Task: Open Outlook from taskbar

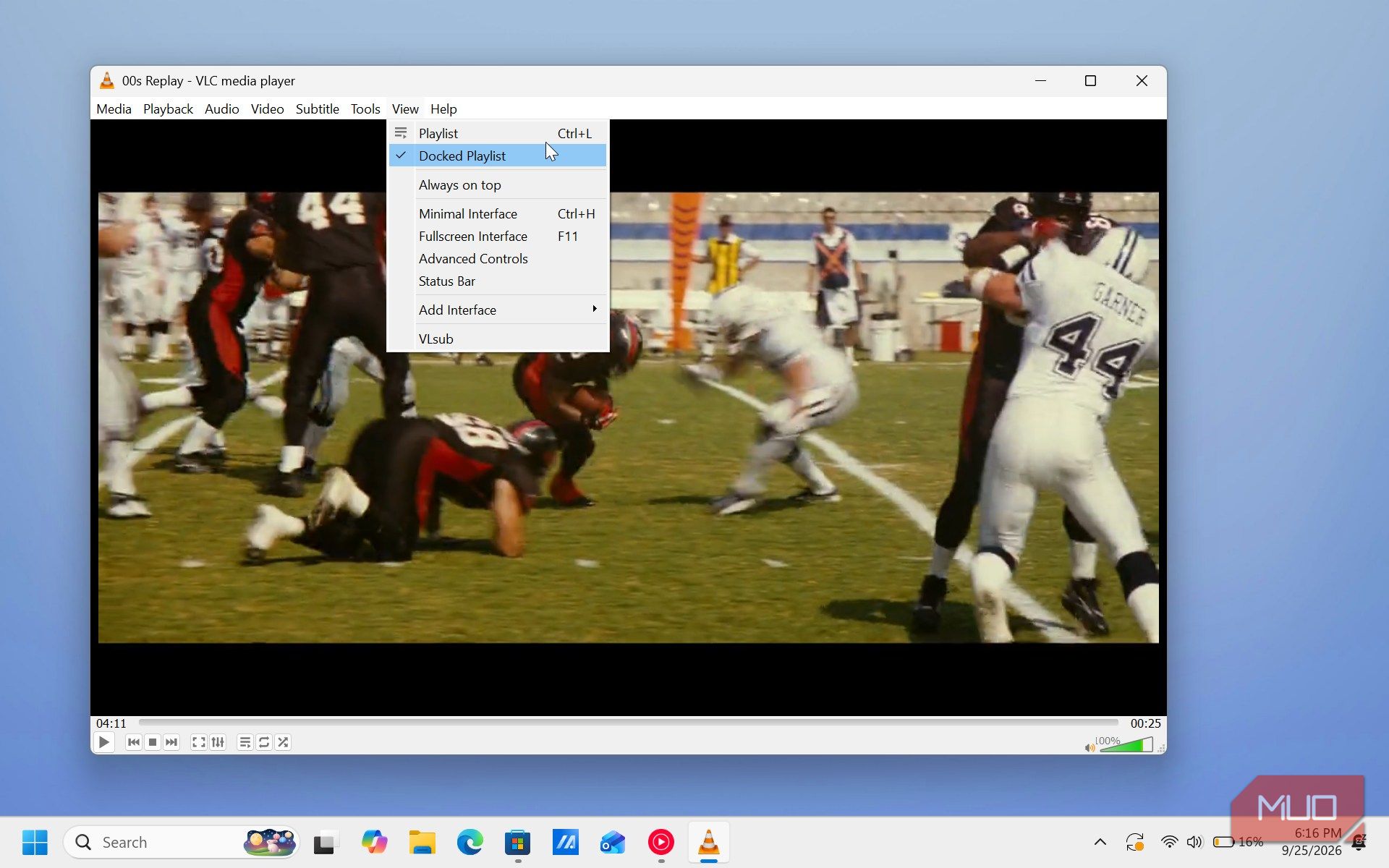Action: pyautogui.click(x=613, y=842)
